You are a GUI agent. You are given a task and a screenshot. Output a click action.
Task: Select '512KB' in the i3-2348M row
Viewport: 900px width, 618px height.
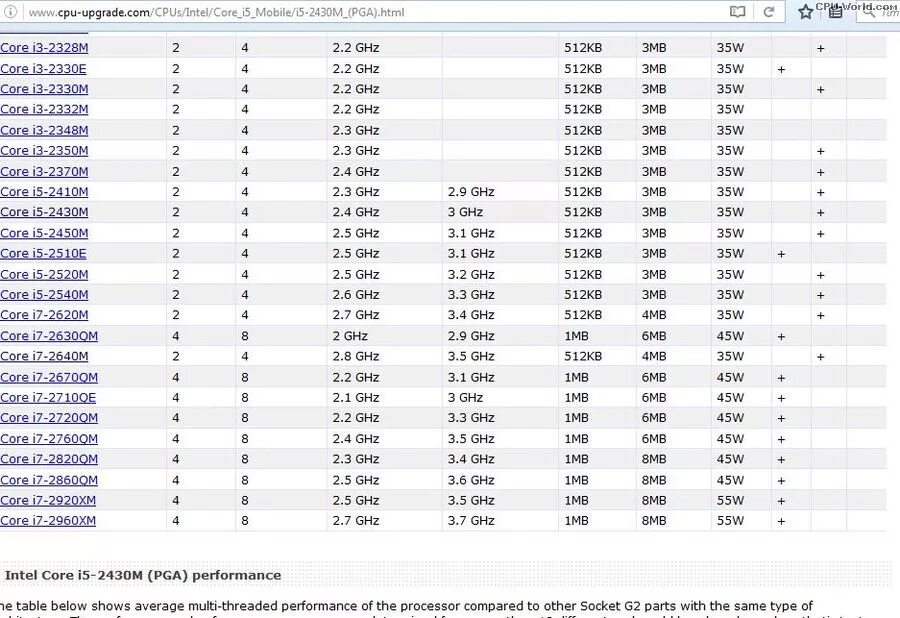(583, 130)
